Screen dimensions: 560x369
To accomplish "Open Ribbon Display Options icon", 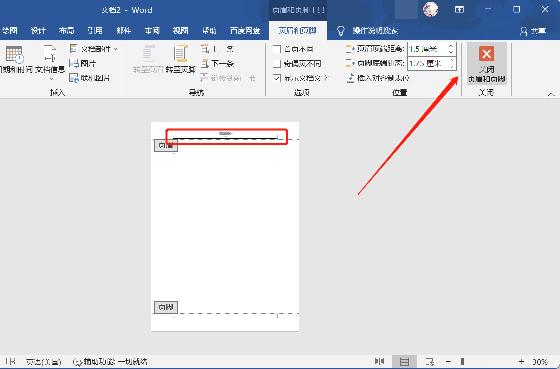I will coord(459,10).
